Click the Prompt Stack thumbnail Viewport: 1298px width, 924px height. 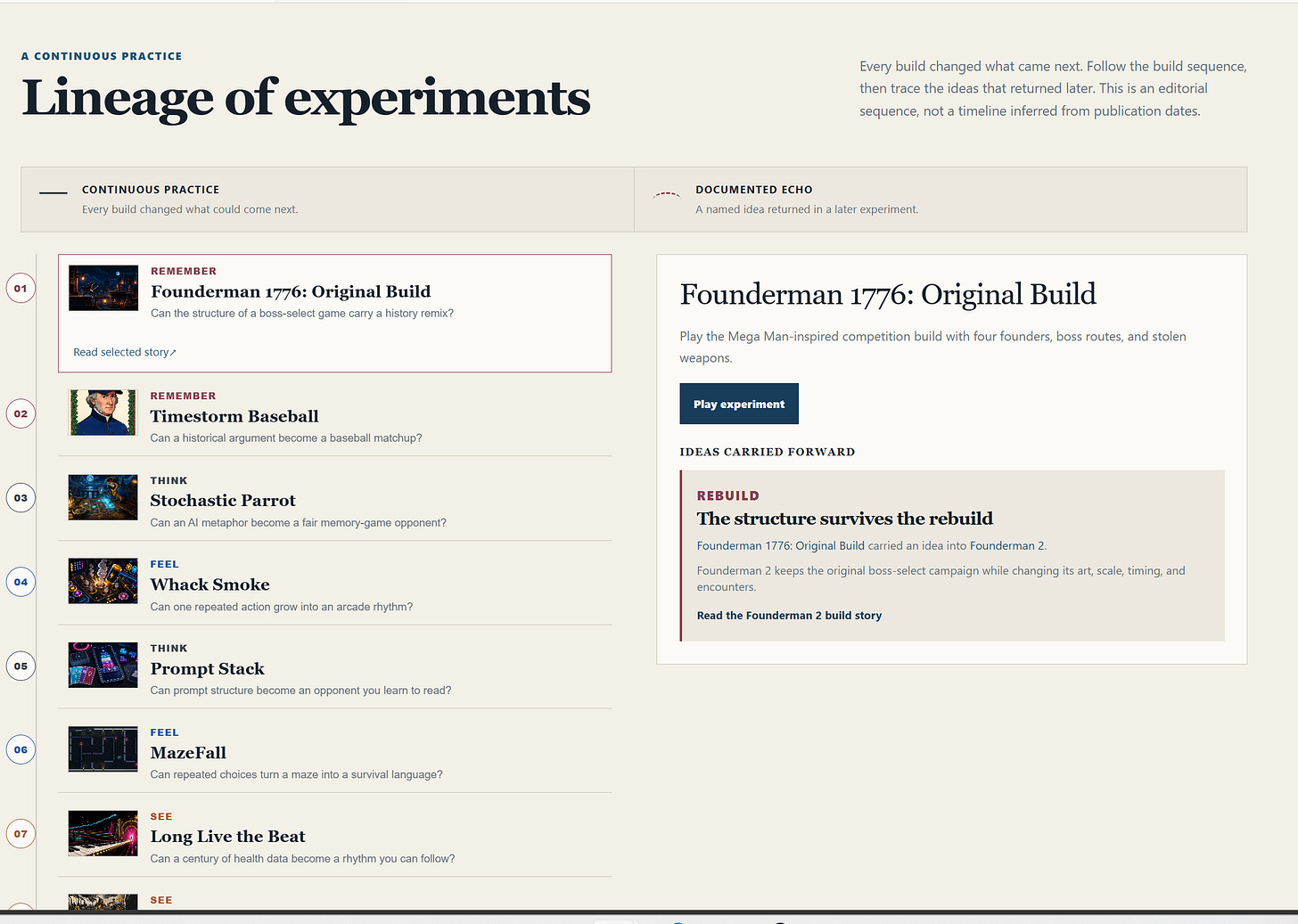(103, 665)
